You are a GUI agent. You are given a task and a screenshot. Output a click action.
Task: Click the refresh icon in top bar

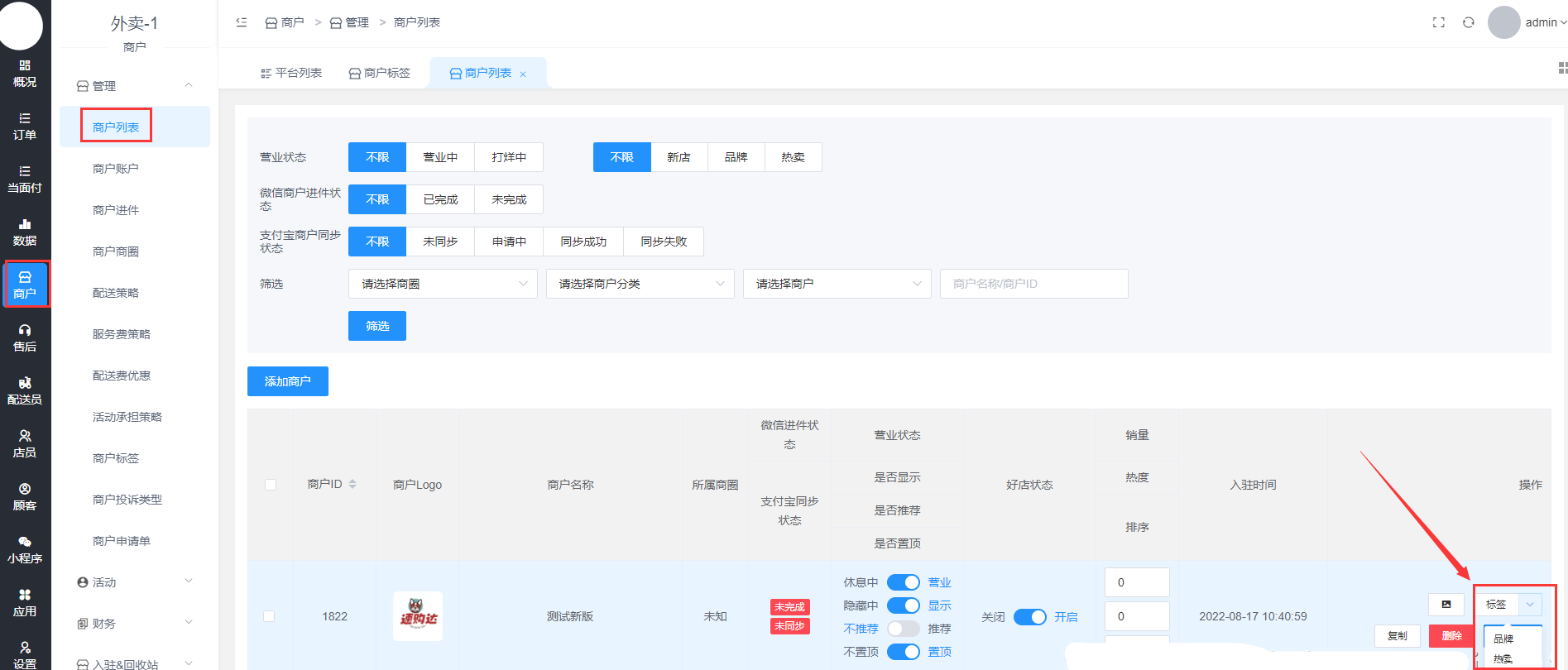(1468, 22)
